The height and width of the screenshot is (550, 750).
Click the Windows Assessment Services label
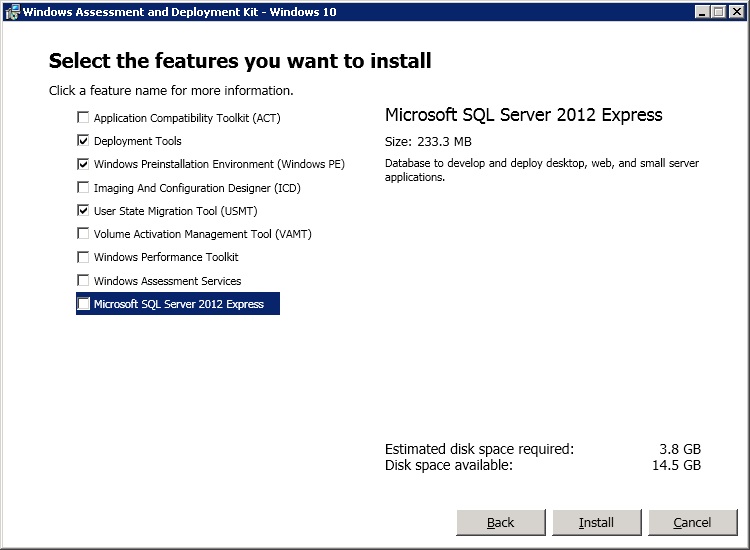(x=167, y=281)
